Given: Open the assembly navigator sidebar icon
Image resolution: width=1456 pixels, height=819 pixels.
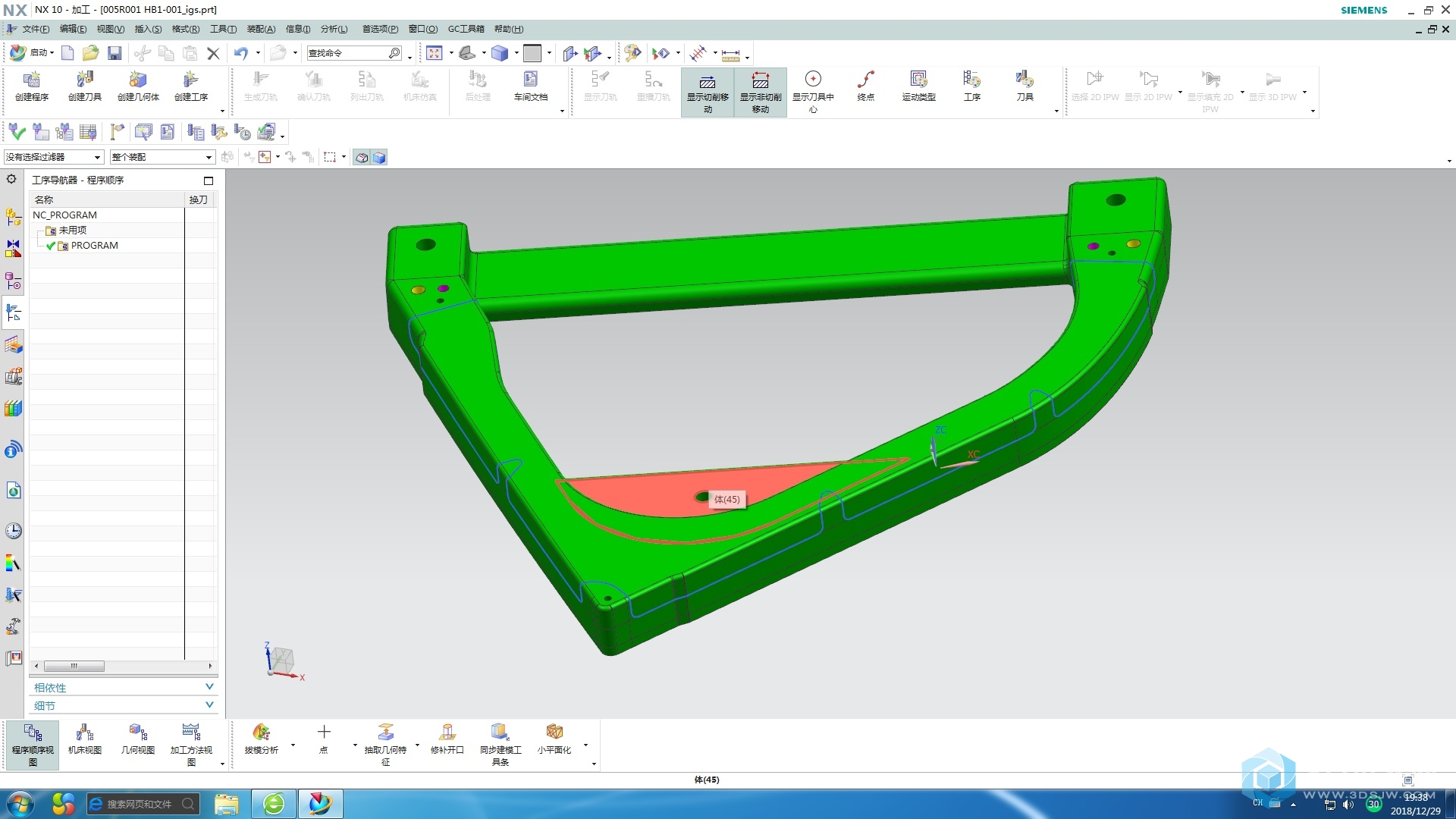Looking at the screenshot, I should tap(13, 218).
